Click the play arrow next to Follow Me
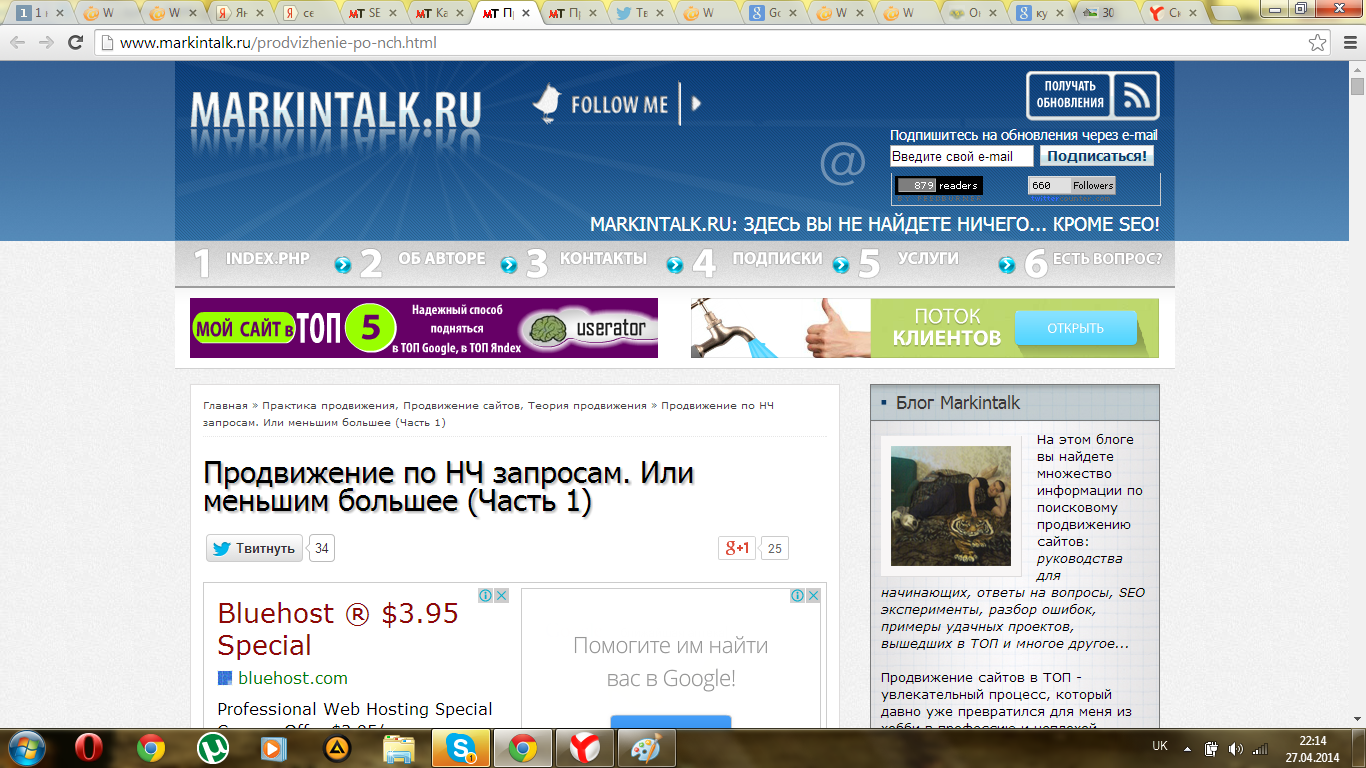This screenshot has height=768, width=1366. point(696,103)
